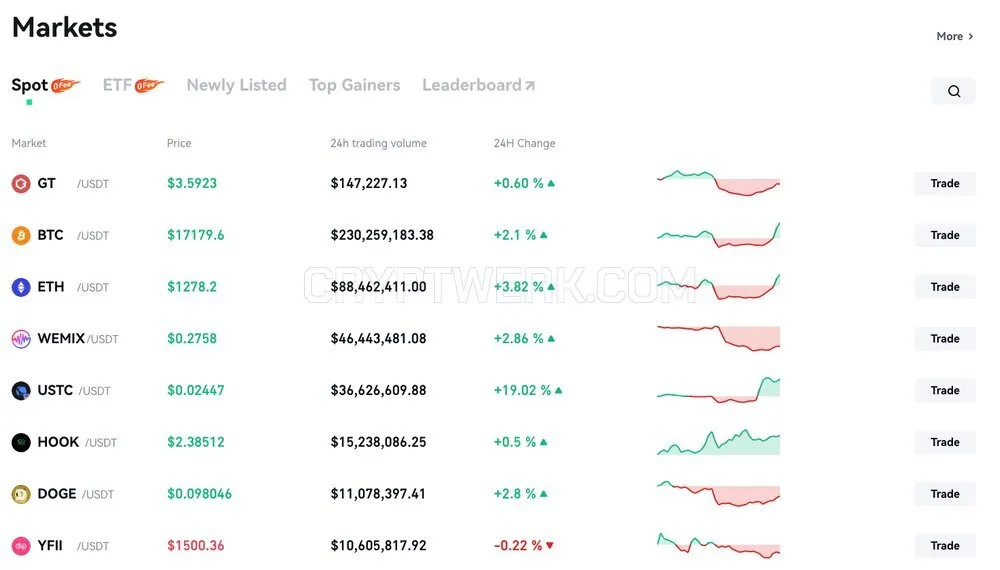Click Trade button for YFII/USDT

coord(945,546)
